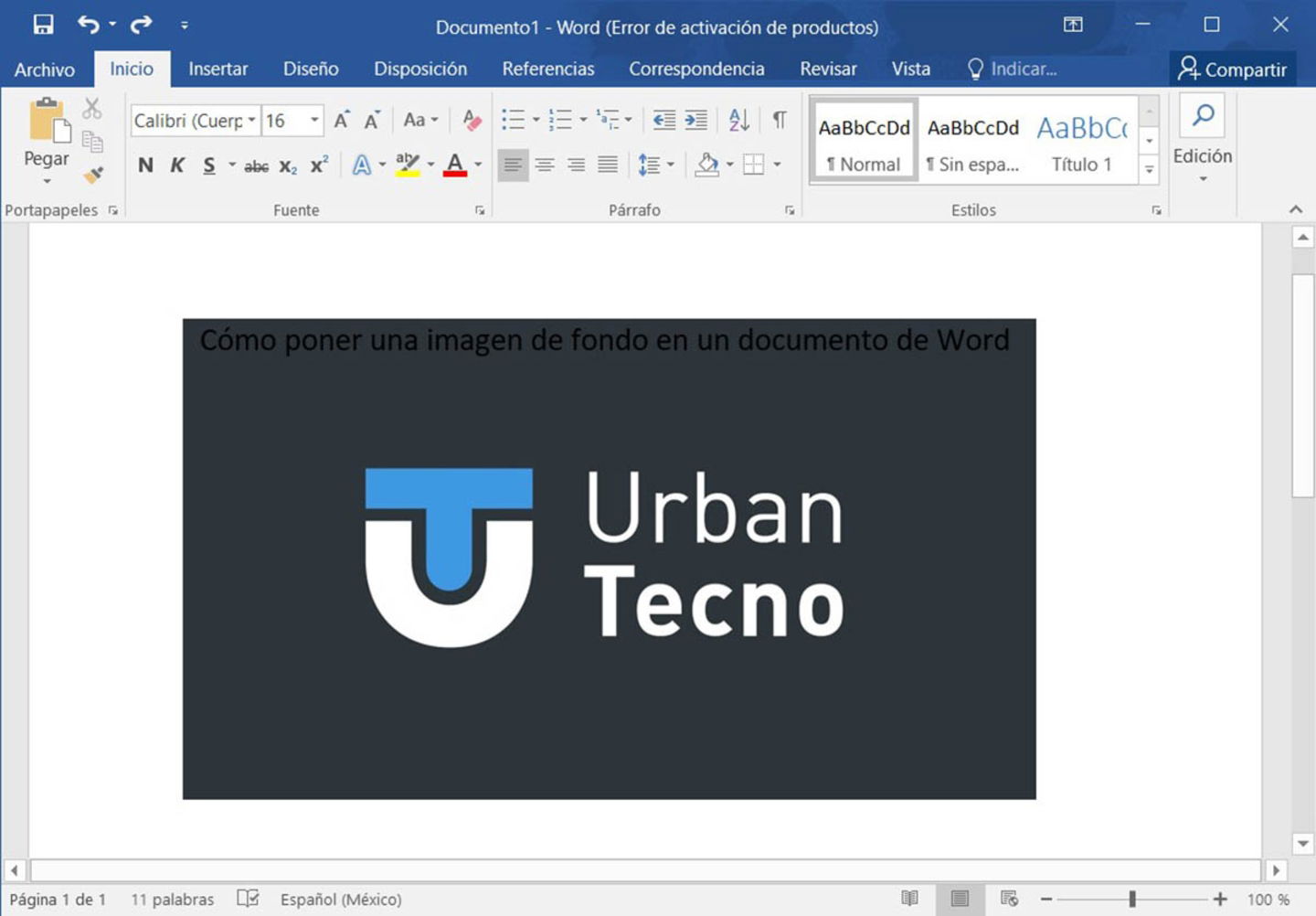The image size is (1316, 916).
Task: Apply the Normal style
Action: 864,142
